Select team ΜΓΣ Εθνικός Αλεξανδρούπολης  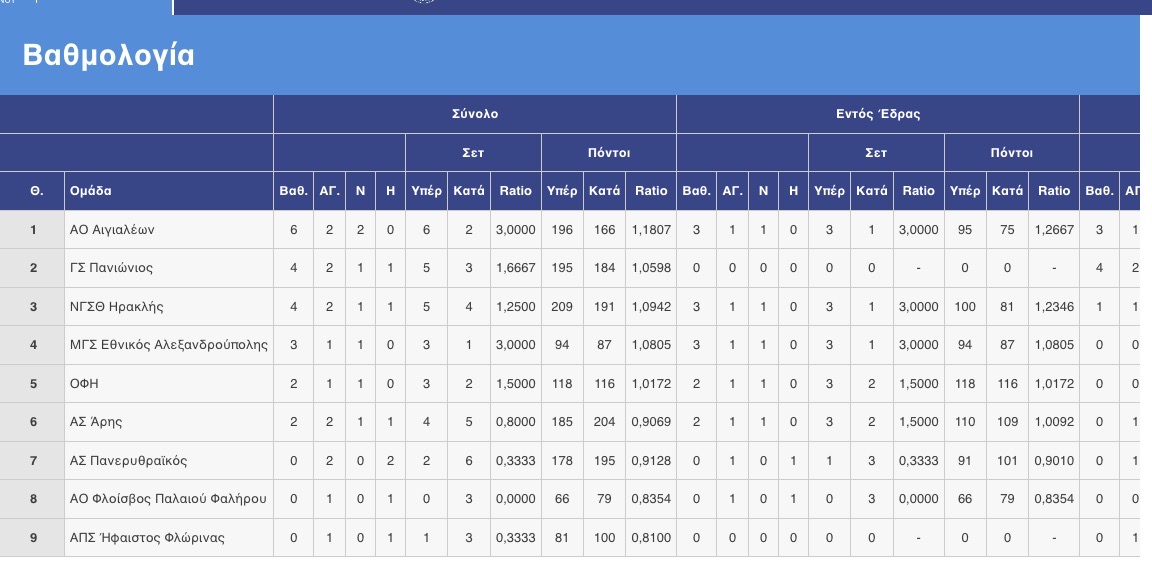tap(169, 345)
